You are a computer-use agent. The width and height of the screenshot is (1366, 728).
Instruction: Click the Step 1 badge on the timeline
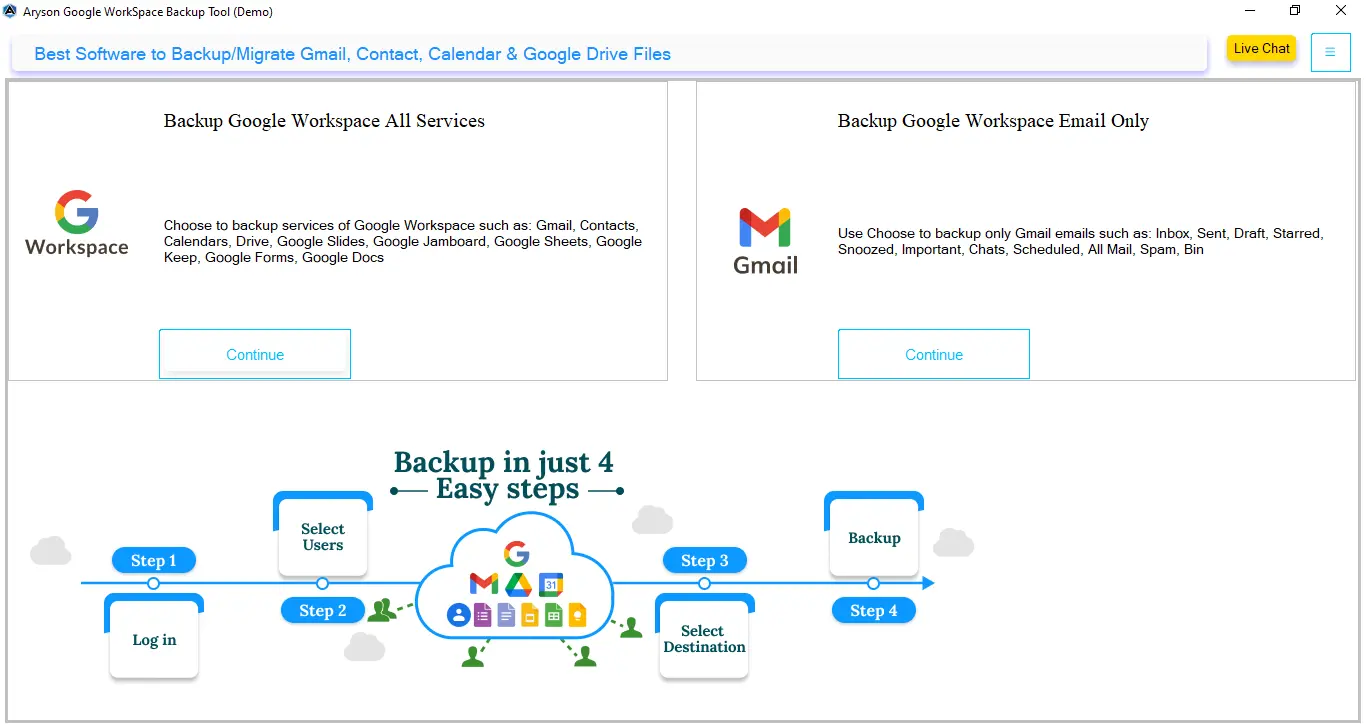tap(153, 560)
